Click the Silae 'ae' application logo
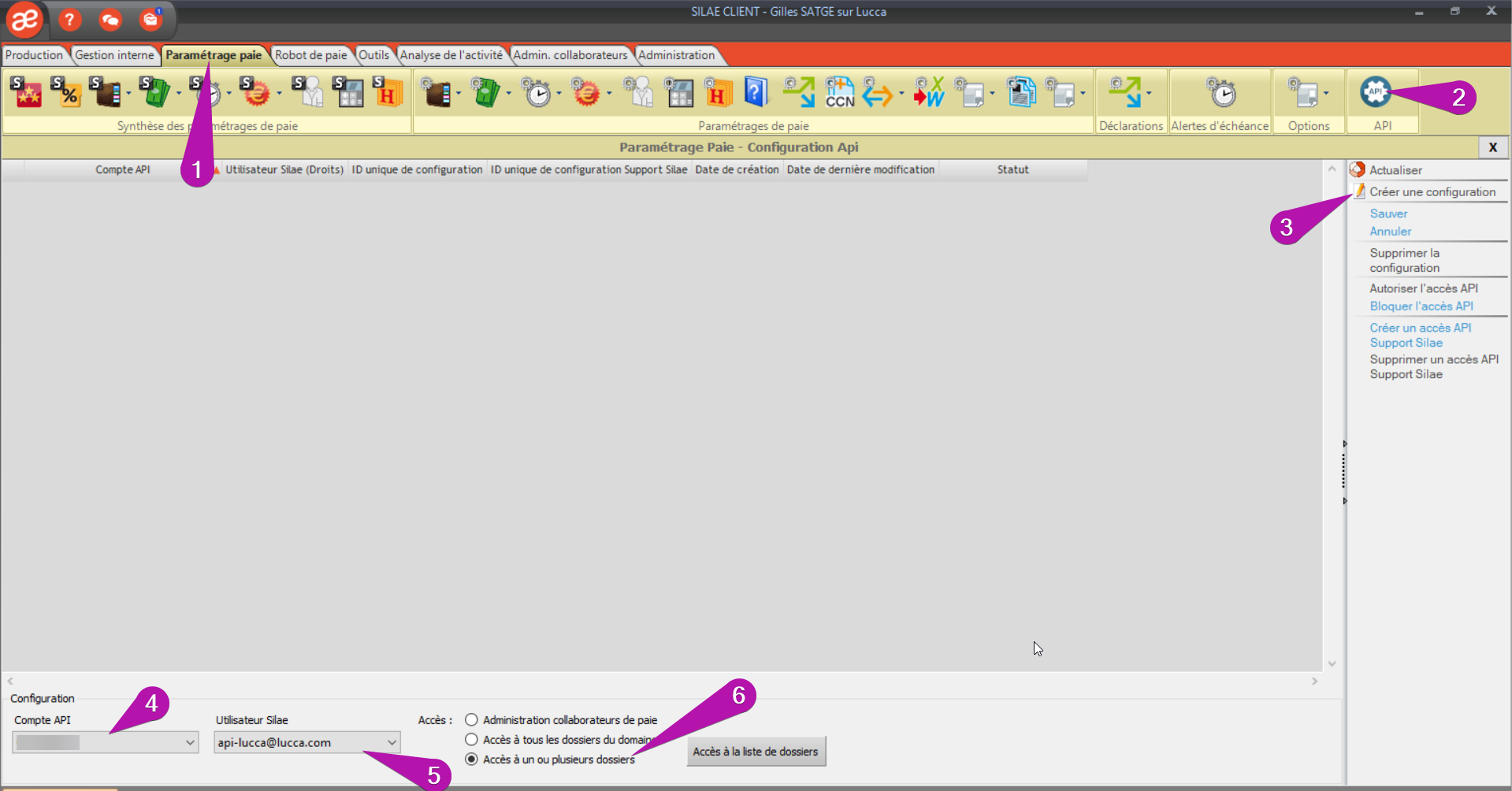This screenshot has height=791, width=1512. 24,20
